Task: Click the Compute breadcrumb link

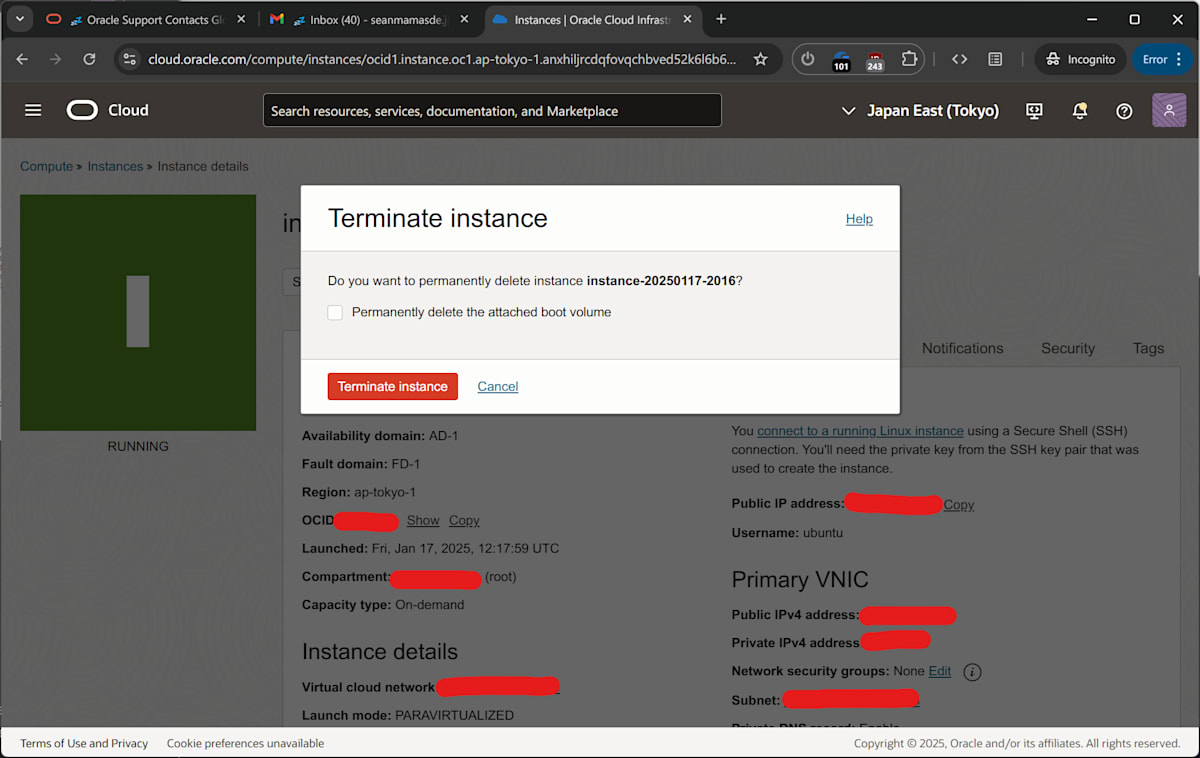Action: (x=46, y=166)
